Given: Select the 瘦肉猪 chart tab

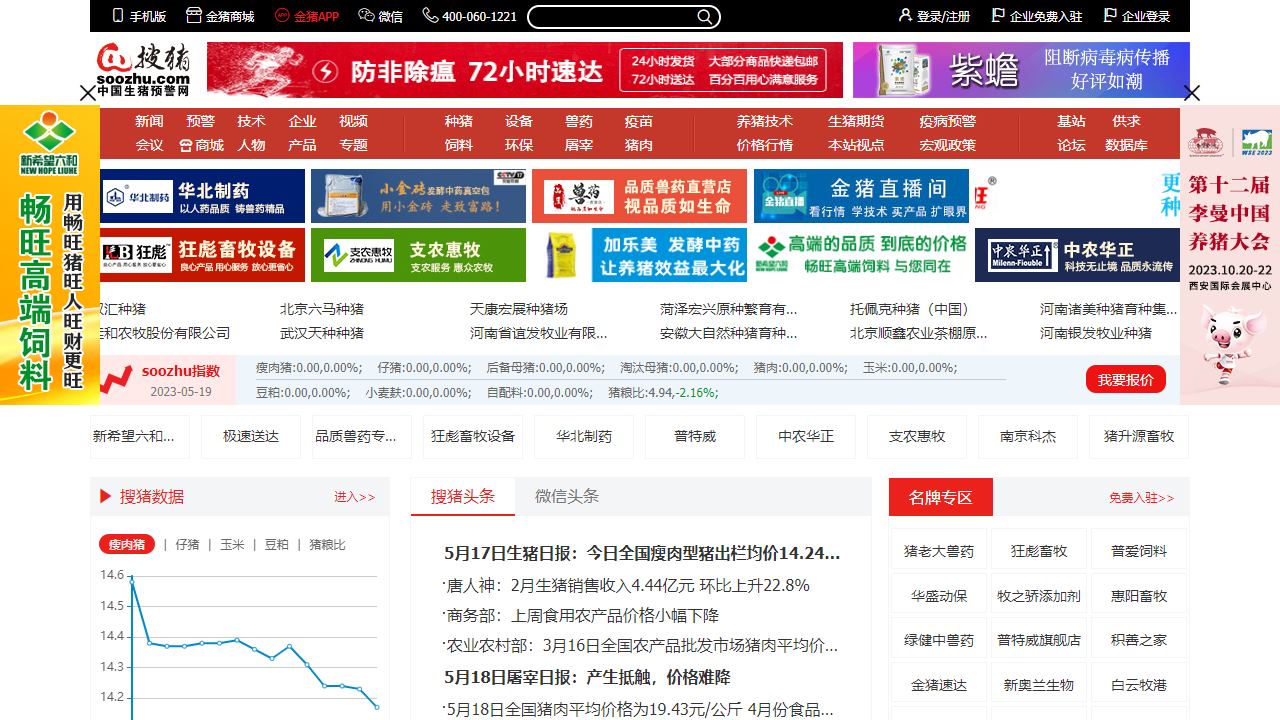Looking at the screenshot, I should pyautogui.click(x=127, y=545).
